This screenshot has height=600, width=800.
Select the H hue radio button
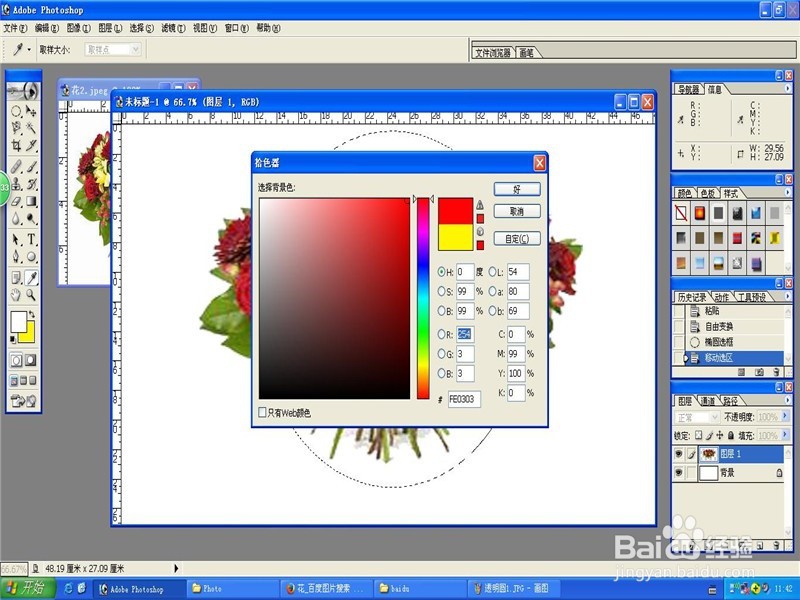pyautogui.click(x=441, y=272)
